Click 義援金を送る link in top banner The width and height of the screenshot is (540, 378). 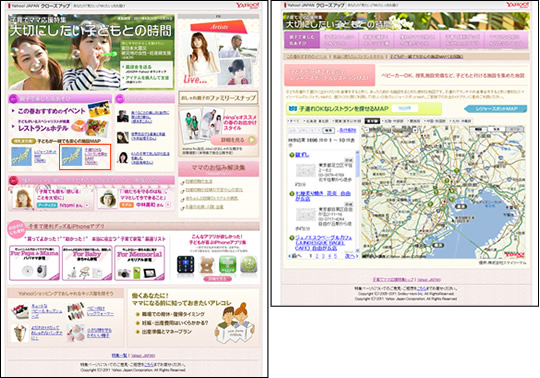[x=139, y=66]
